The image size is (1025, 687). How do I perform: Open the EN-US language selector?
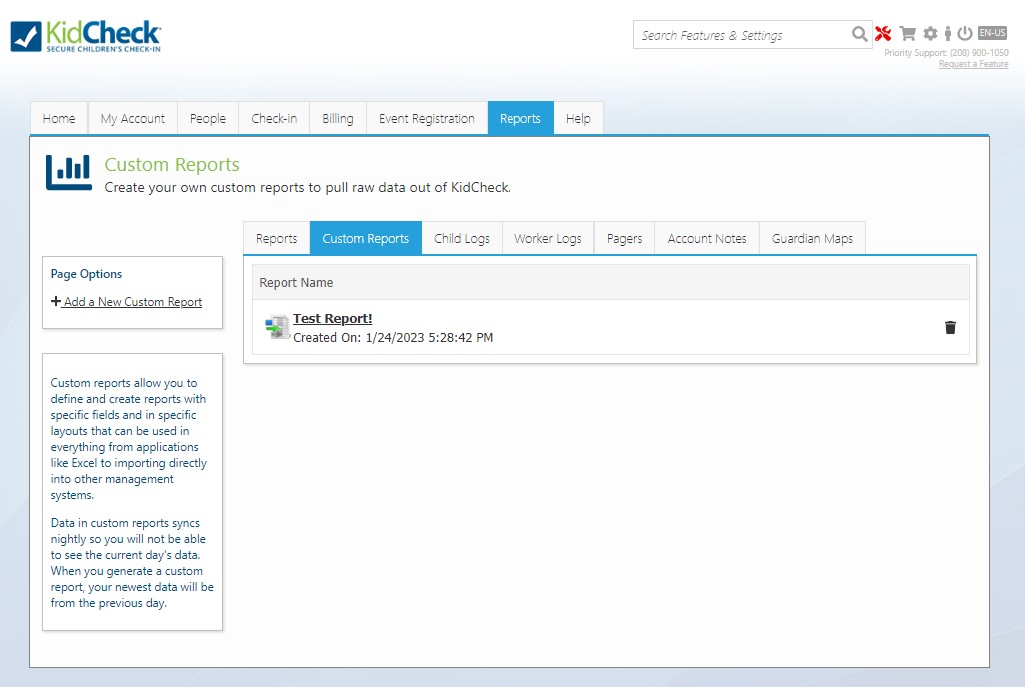click(x=992, y=33)
